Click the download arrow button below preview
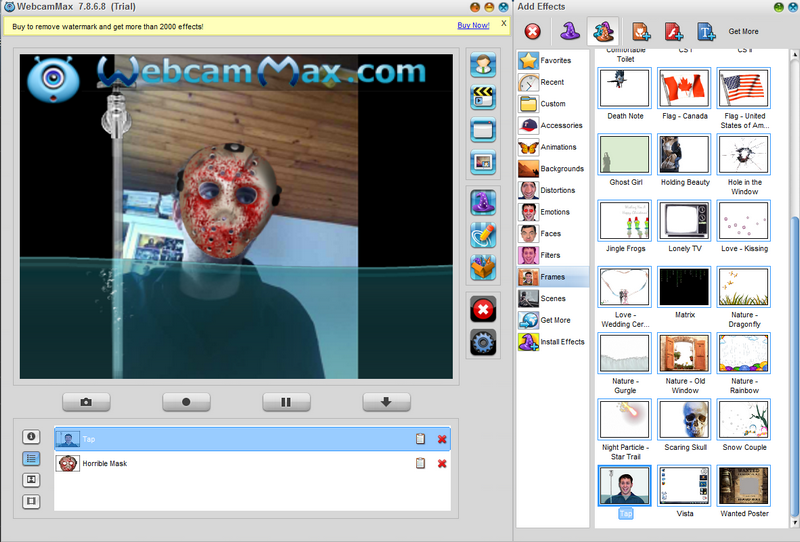This screenshot has height=542, width=800. tap(386, 402)
